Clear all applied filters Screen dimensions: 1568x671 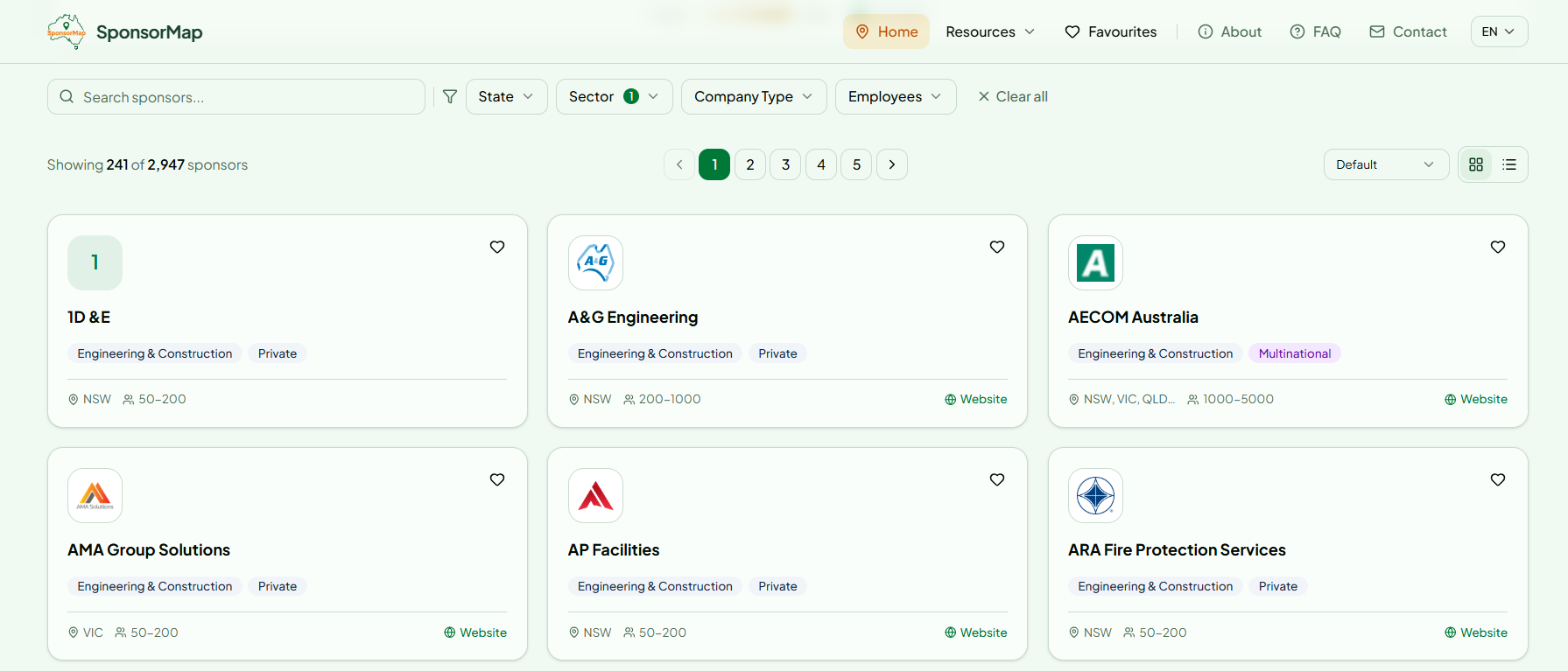1013,96
